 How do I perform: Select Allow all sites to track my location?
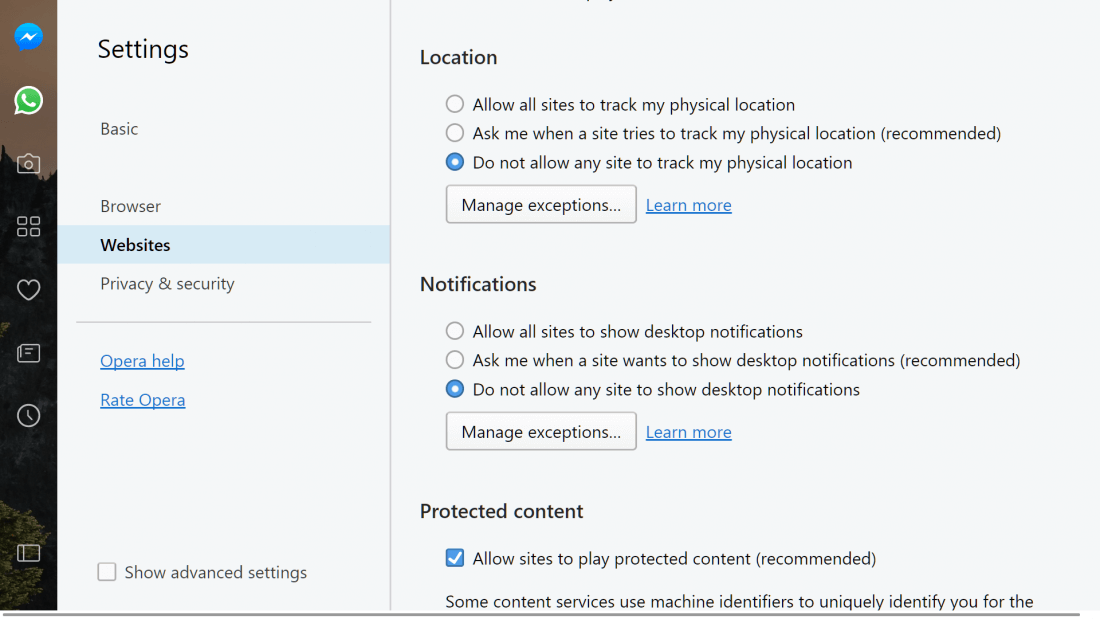click(455, 104)
